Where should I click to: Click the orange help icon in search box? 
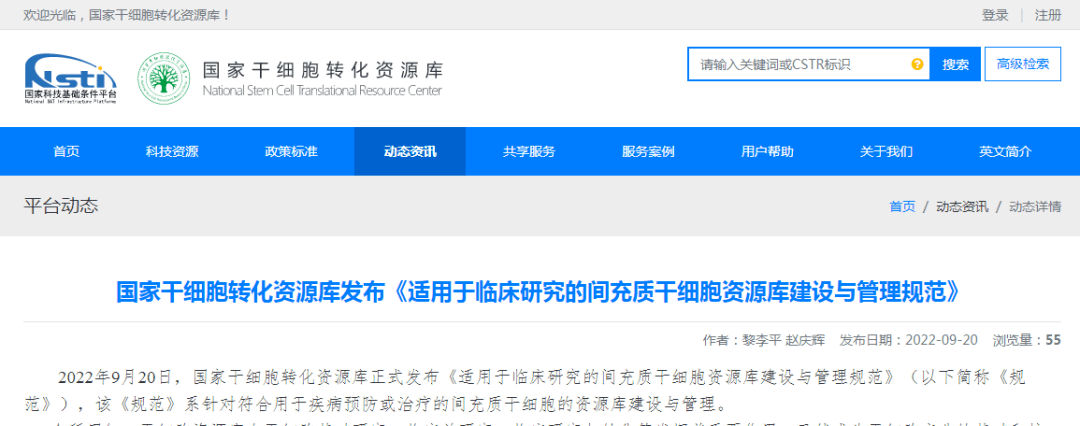click(917, 64)
